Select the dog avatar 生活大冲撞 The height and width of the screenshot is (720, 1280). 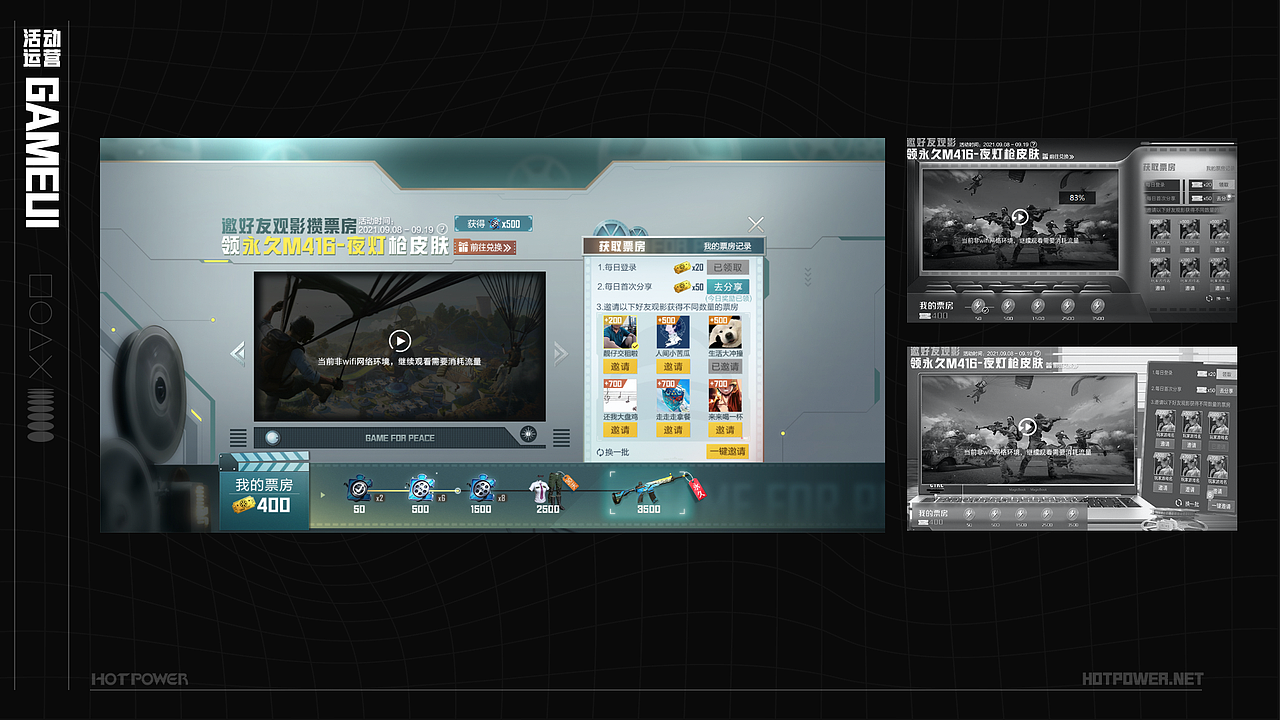click(x=725, y=332)
